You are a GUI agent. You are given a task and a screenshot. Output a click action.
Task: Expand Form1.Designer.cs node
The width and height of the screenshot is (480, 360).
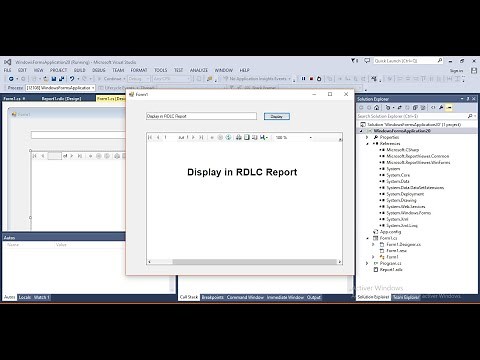coord(373,244)
